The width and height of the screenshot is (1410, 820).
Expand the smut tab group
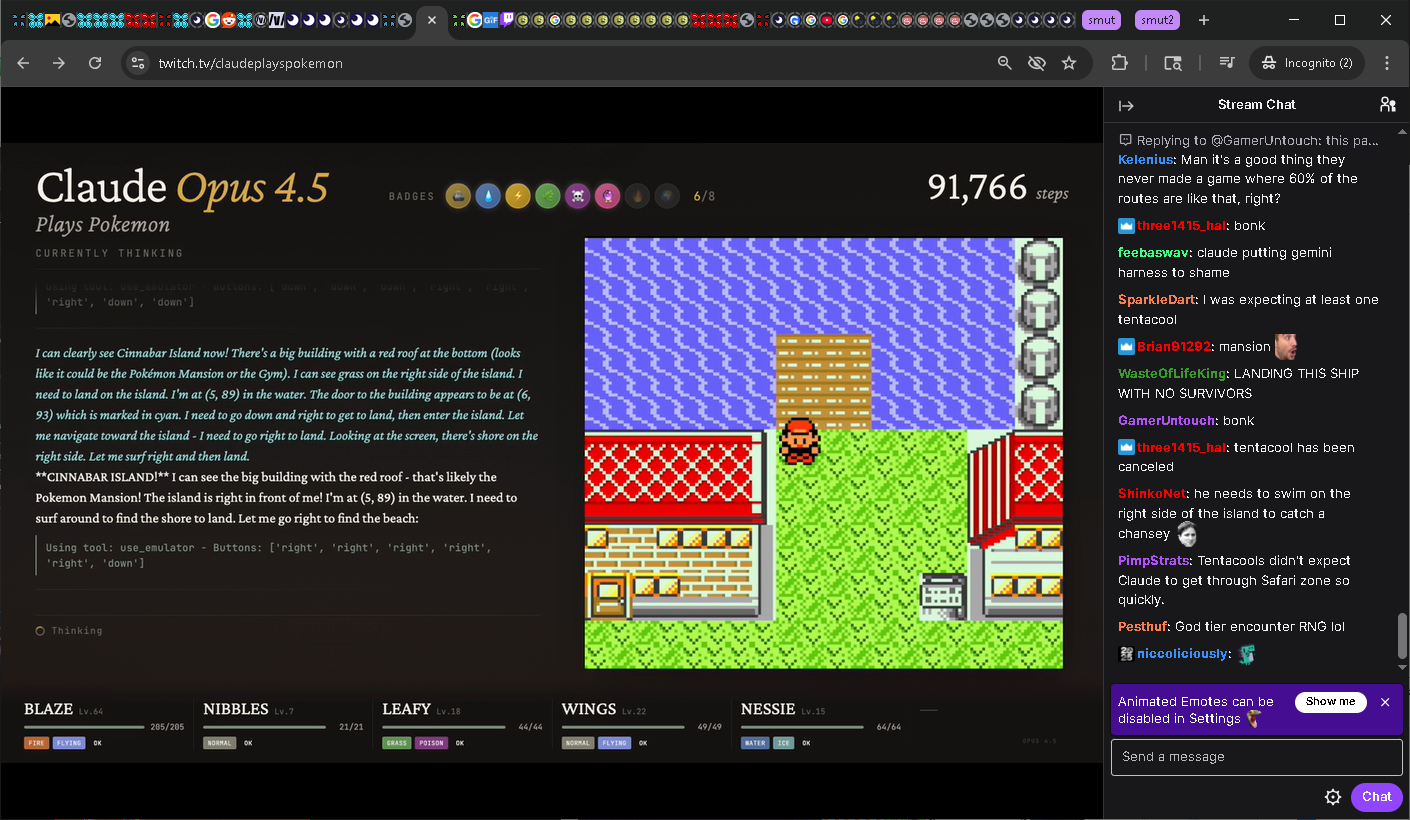tap(1101, 20)
